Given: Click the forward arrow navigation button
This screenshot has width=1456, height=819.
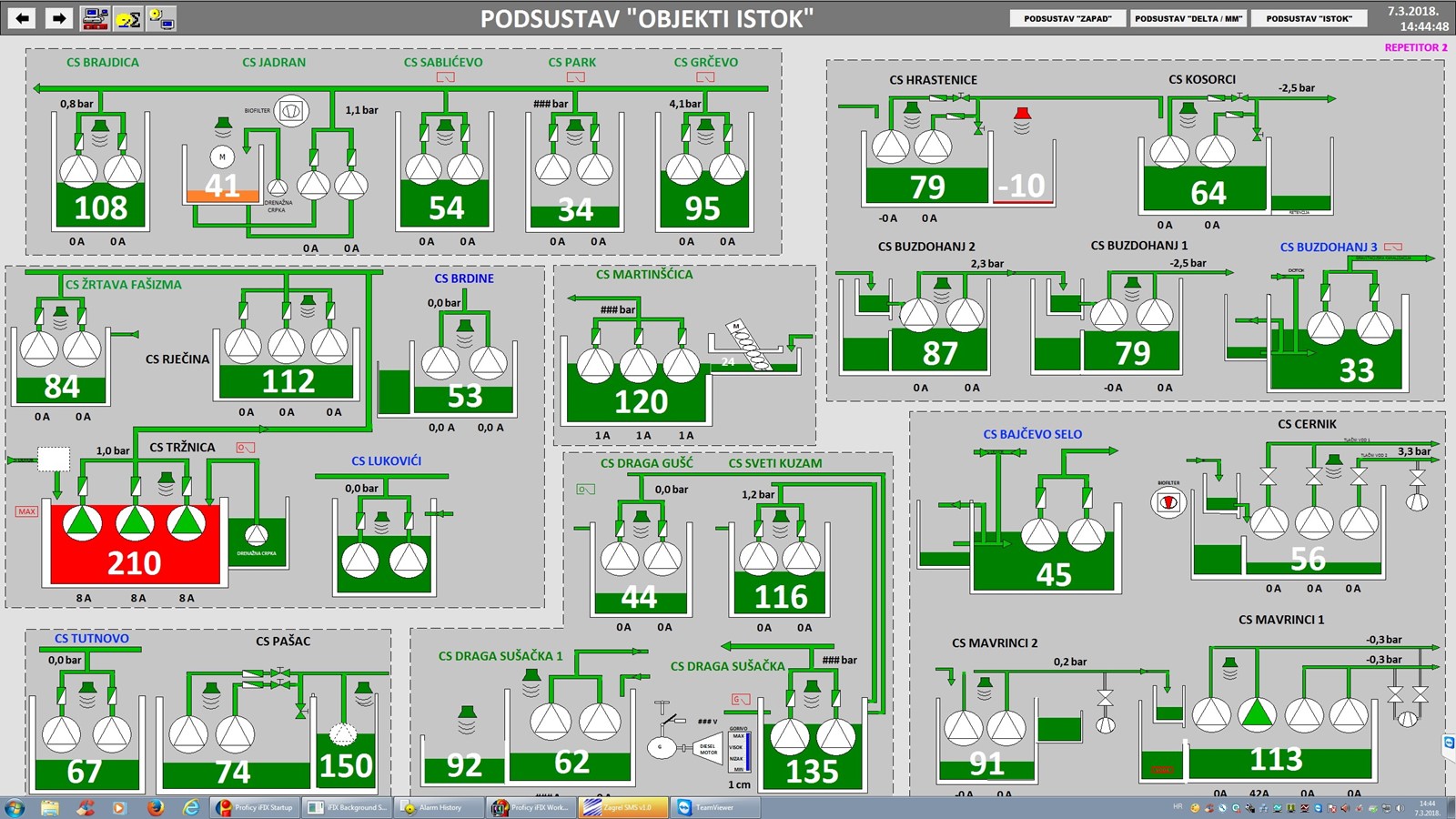Looking at the screenshot, I should (x=59, y=17).
